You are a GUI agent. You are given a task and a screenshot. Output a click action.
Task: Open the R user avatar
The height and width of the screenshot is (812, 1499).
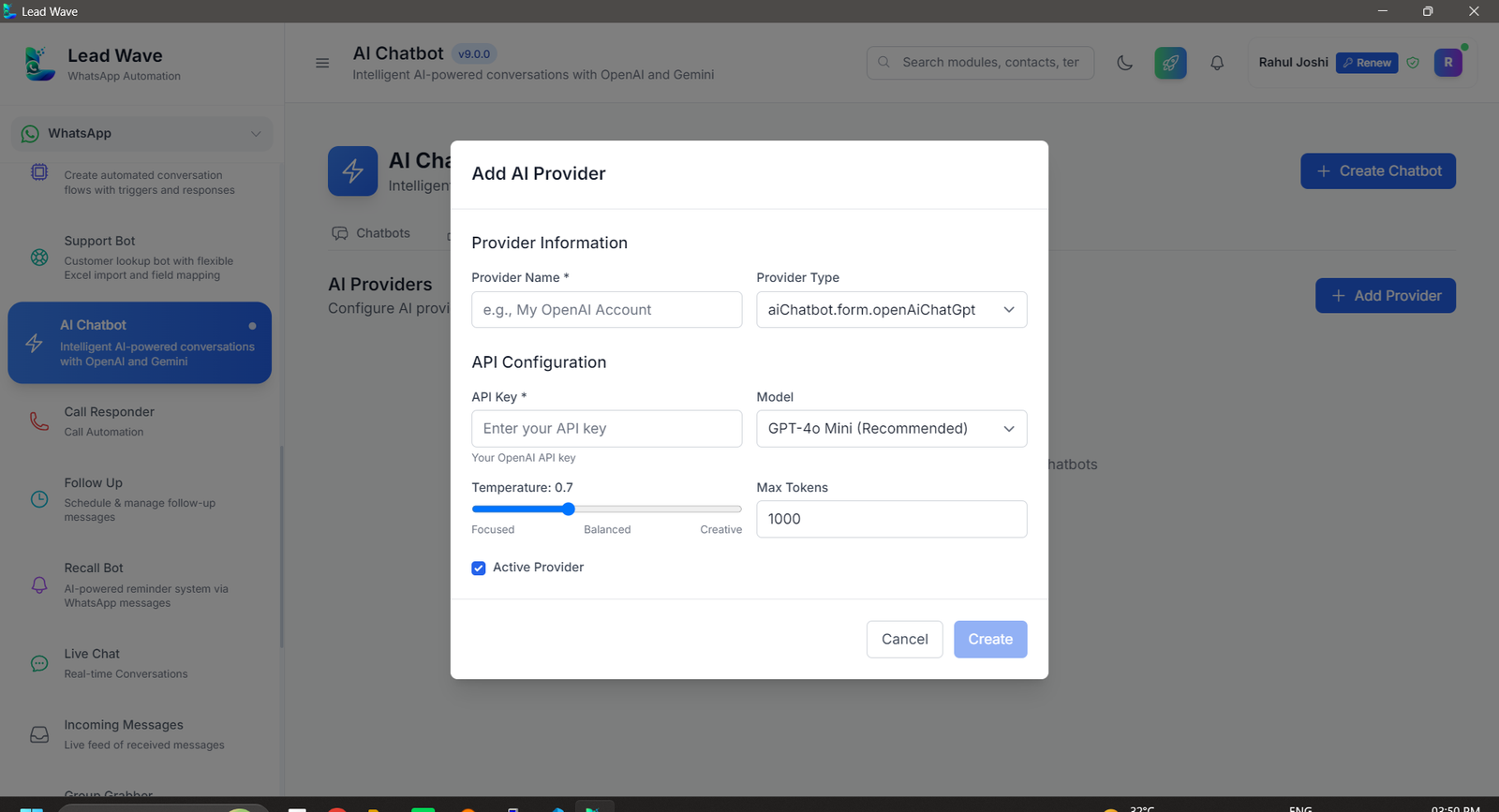(x=1447, y=63)
